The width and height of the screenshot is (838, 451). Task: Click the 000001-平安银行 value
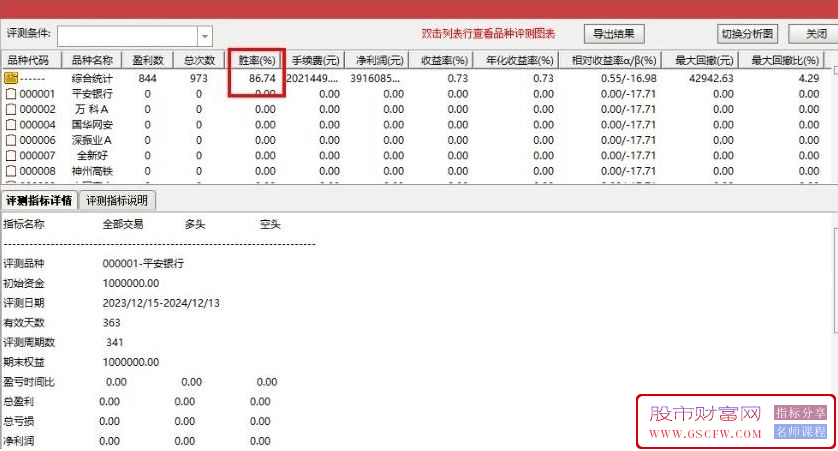(x=143, y=263)
